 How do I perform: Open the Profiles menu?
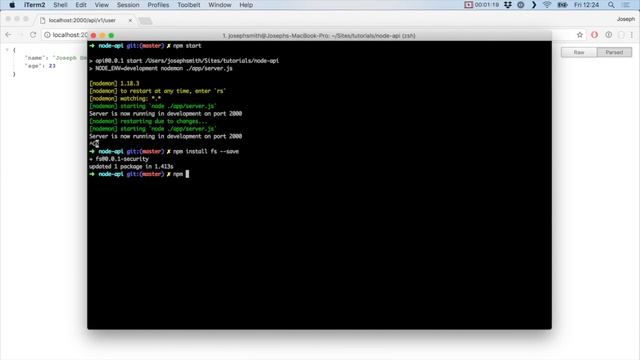pyautogui.click(x=158, y=5)
